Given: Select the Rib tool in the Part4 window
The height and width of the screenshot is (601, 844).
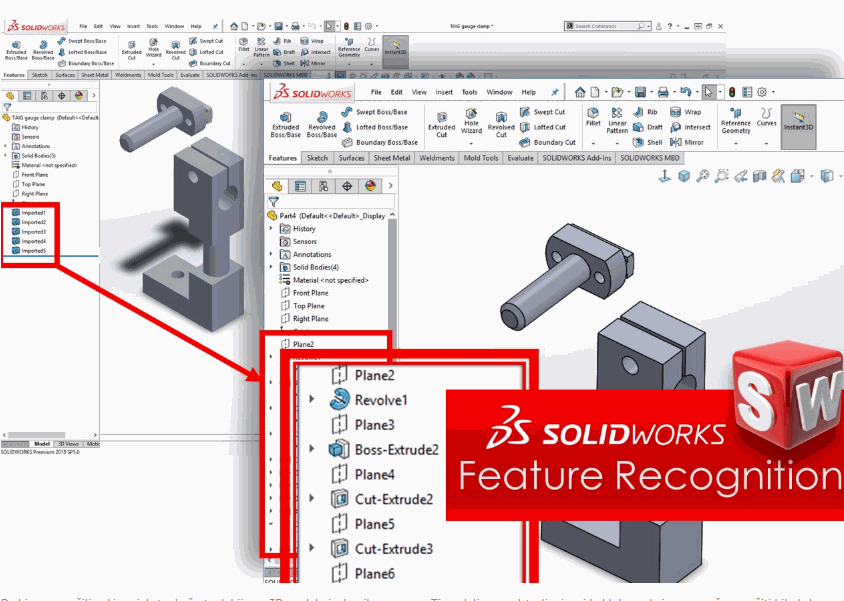Looking at the screenshot, I should pos(645,112).
